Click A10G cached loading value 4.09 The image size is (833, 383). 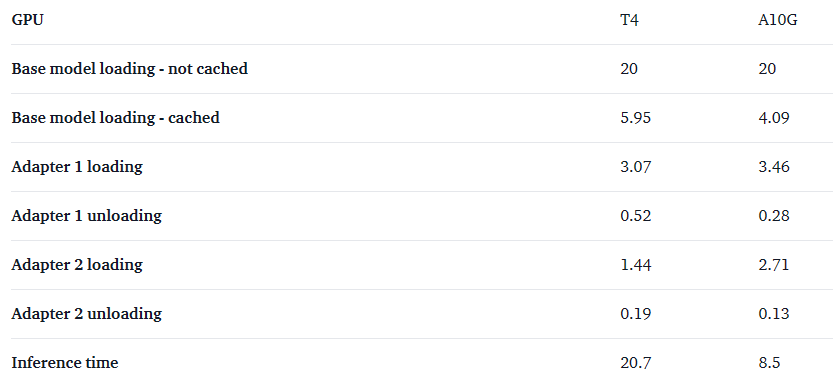coord(774,118)
